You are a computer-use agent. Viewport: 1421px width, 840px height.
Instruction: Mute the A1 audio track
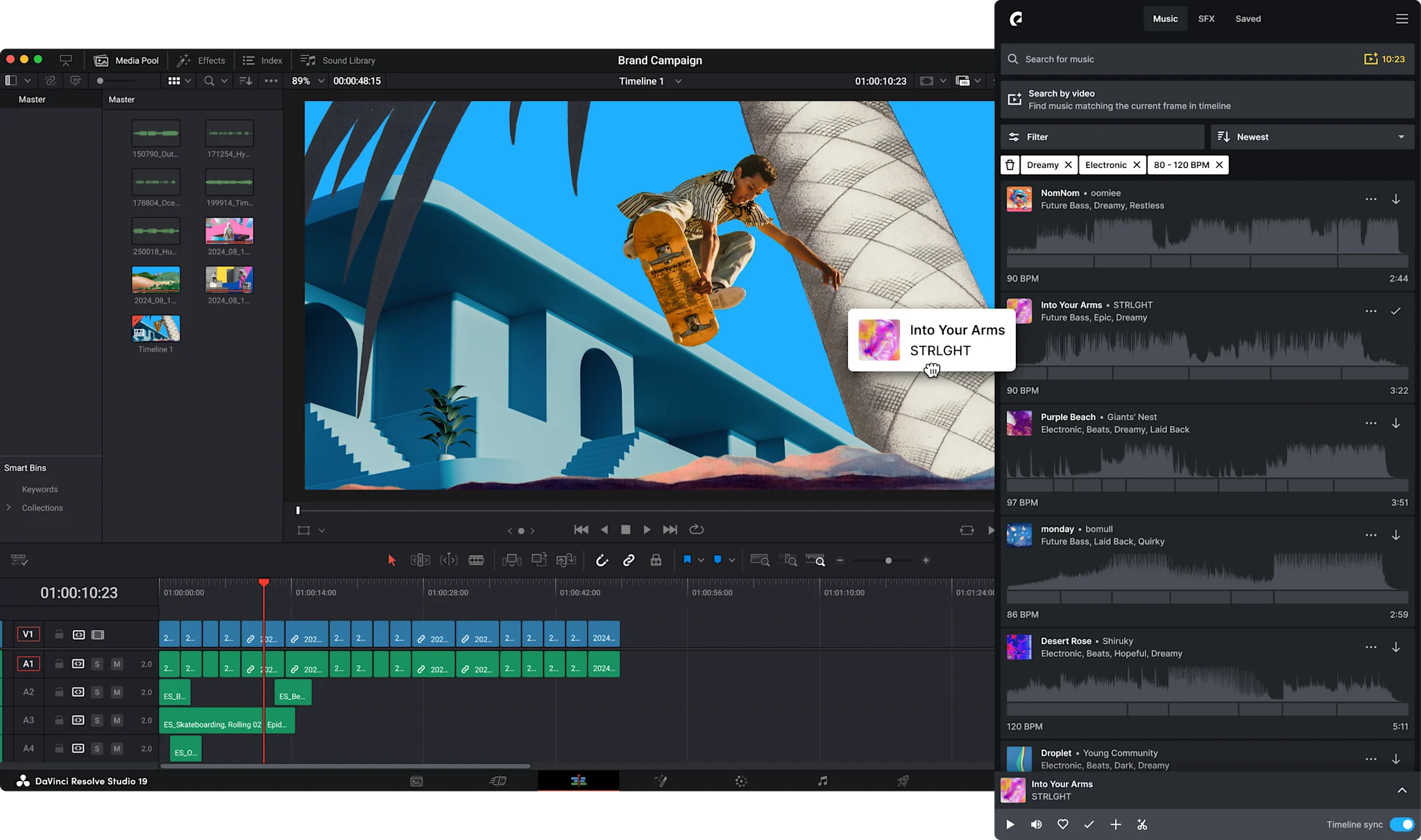click(x=117, y=664)
